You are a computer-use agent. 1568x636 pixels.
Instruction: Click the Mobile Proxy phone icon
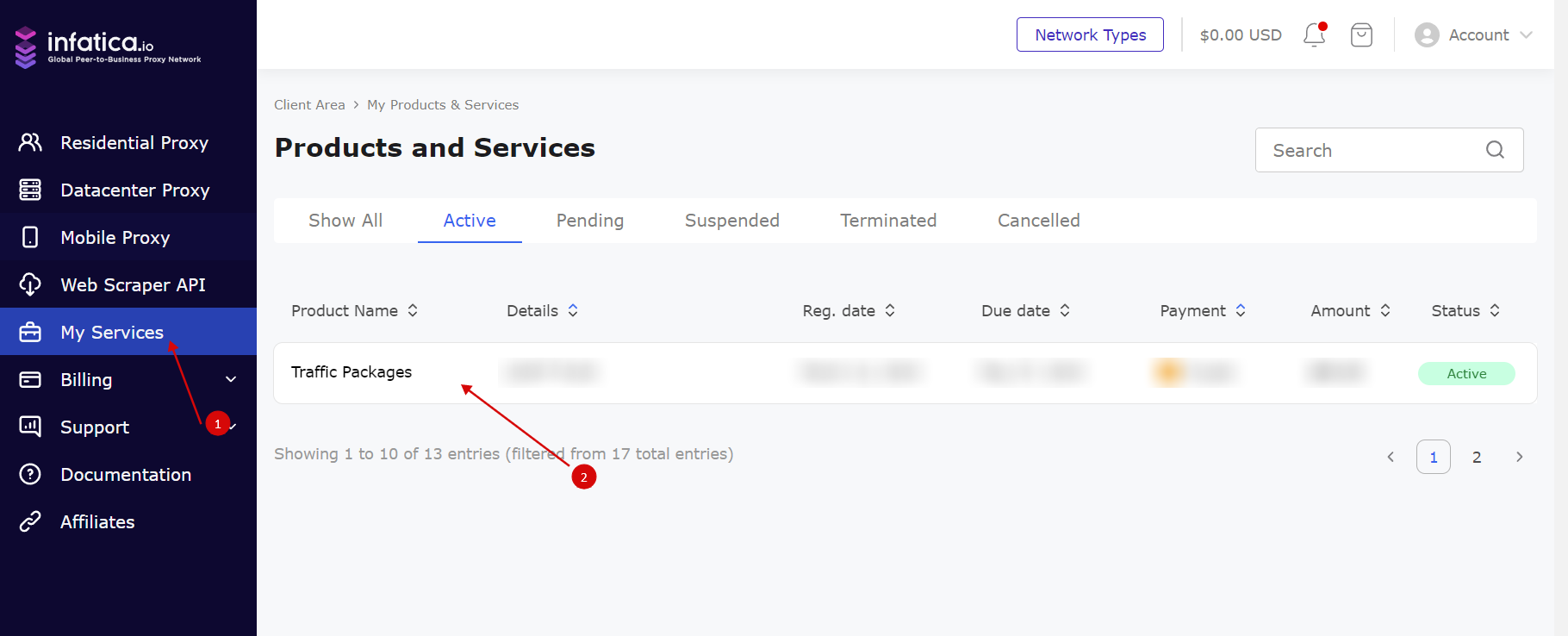pyautogui.click(x=30, y=237)
